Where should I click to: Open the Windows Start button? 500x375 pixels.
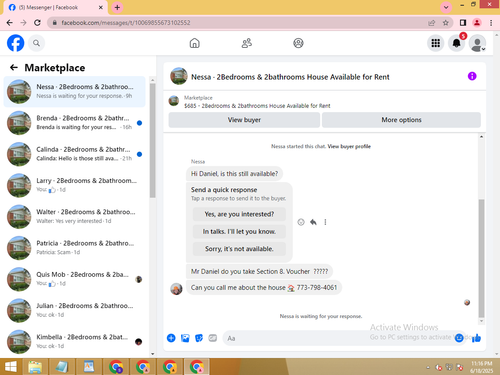point(11,367)
